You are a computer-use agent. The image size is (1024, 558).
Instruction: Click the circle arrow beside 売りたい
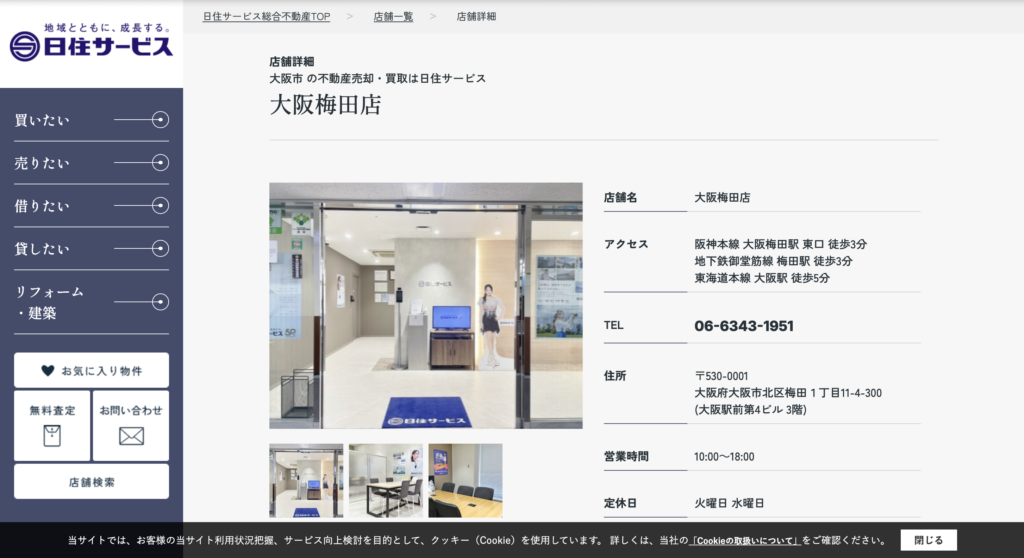coord(160,162)
